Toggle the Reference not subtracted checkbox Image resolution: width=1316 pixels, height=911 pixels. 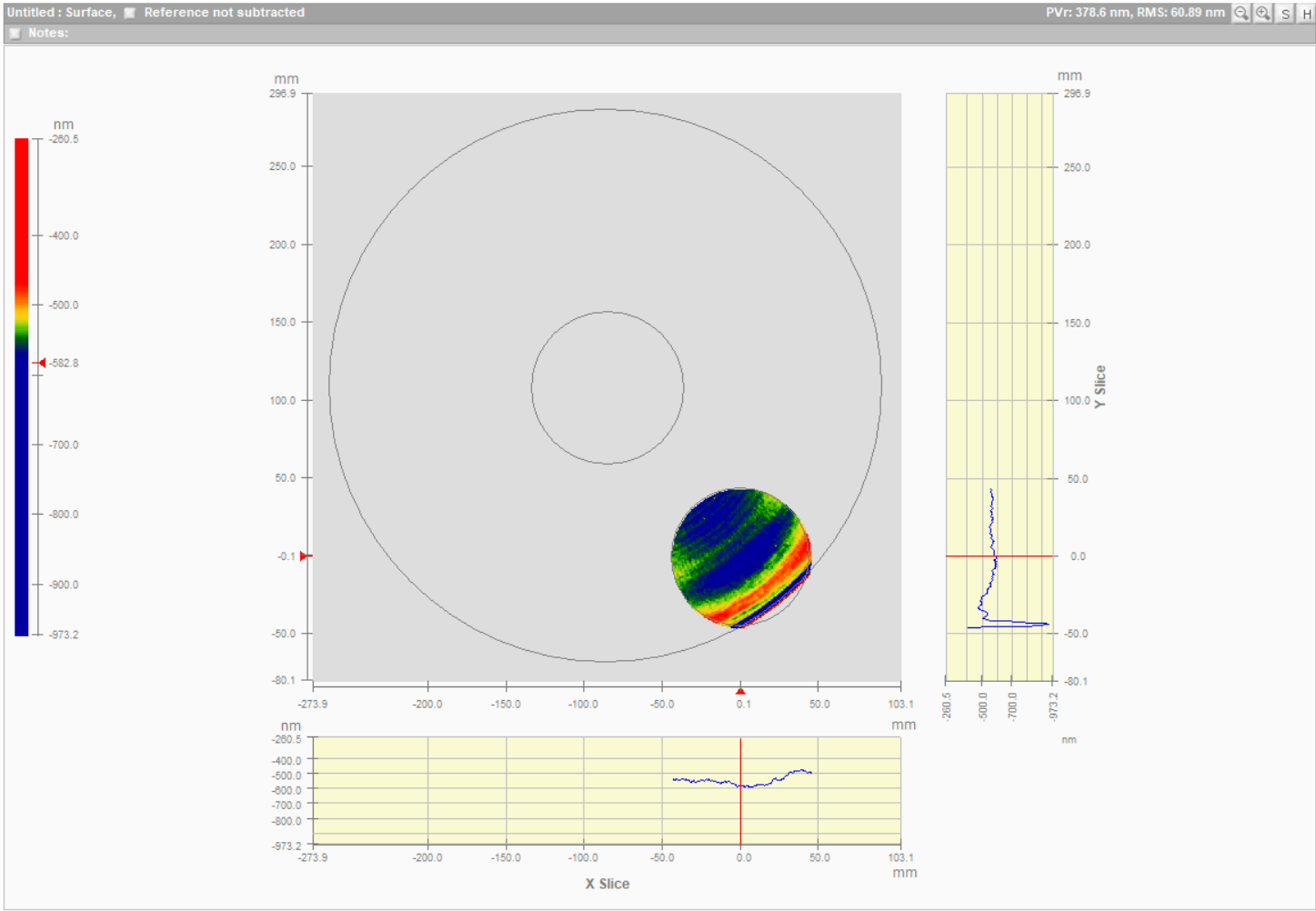[x=130, y=13]
